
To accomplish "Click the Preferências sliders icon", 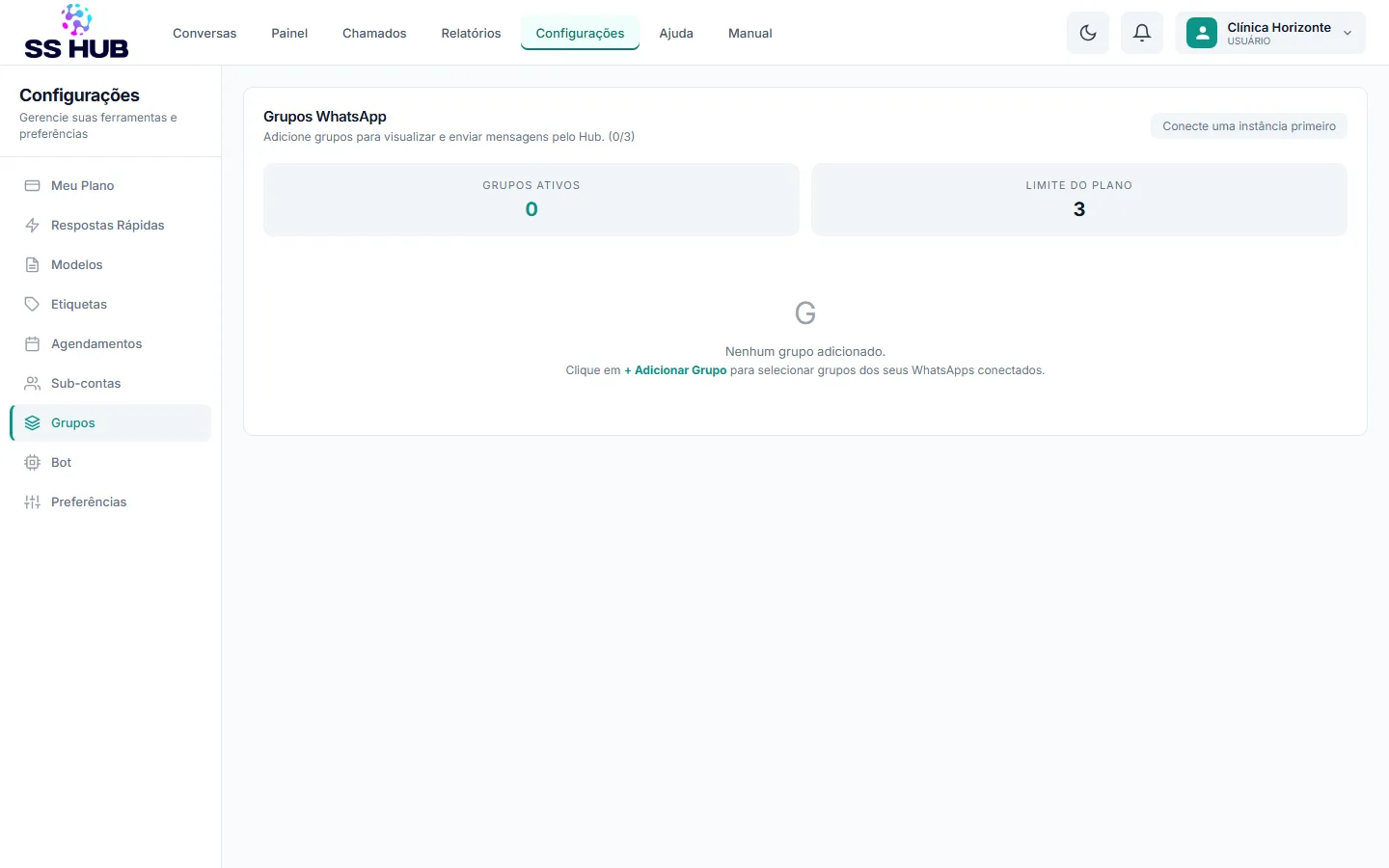I will 32,502.
